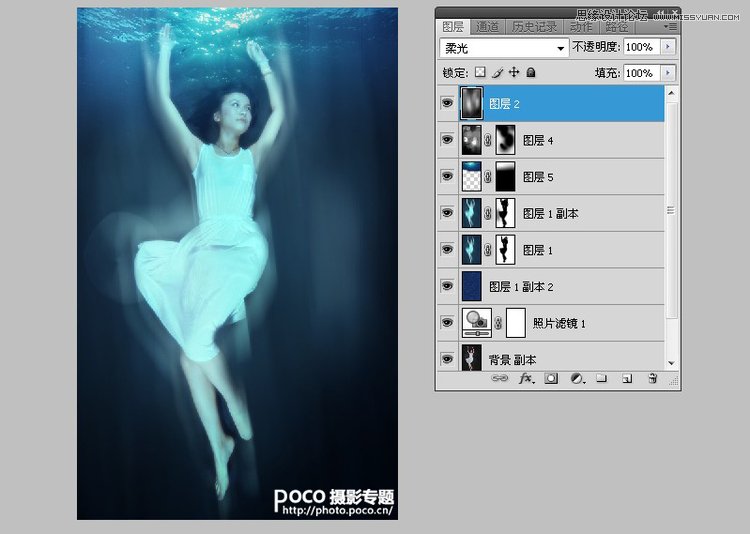Toggle visibility of 图层 1 副本 2

[447, 285]
